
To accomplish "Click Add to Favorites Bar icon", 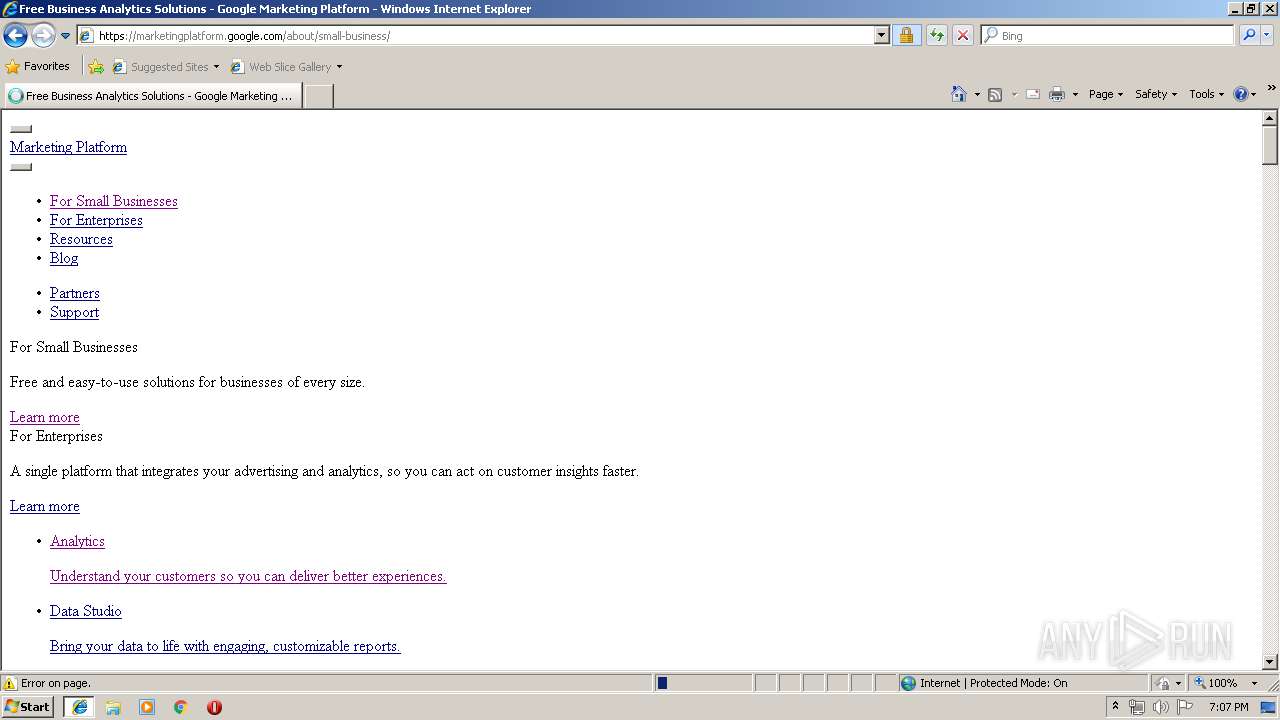I will coord(96,67).
